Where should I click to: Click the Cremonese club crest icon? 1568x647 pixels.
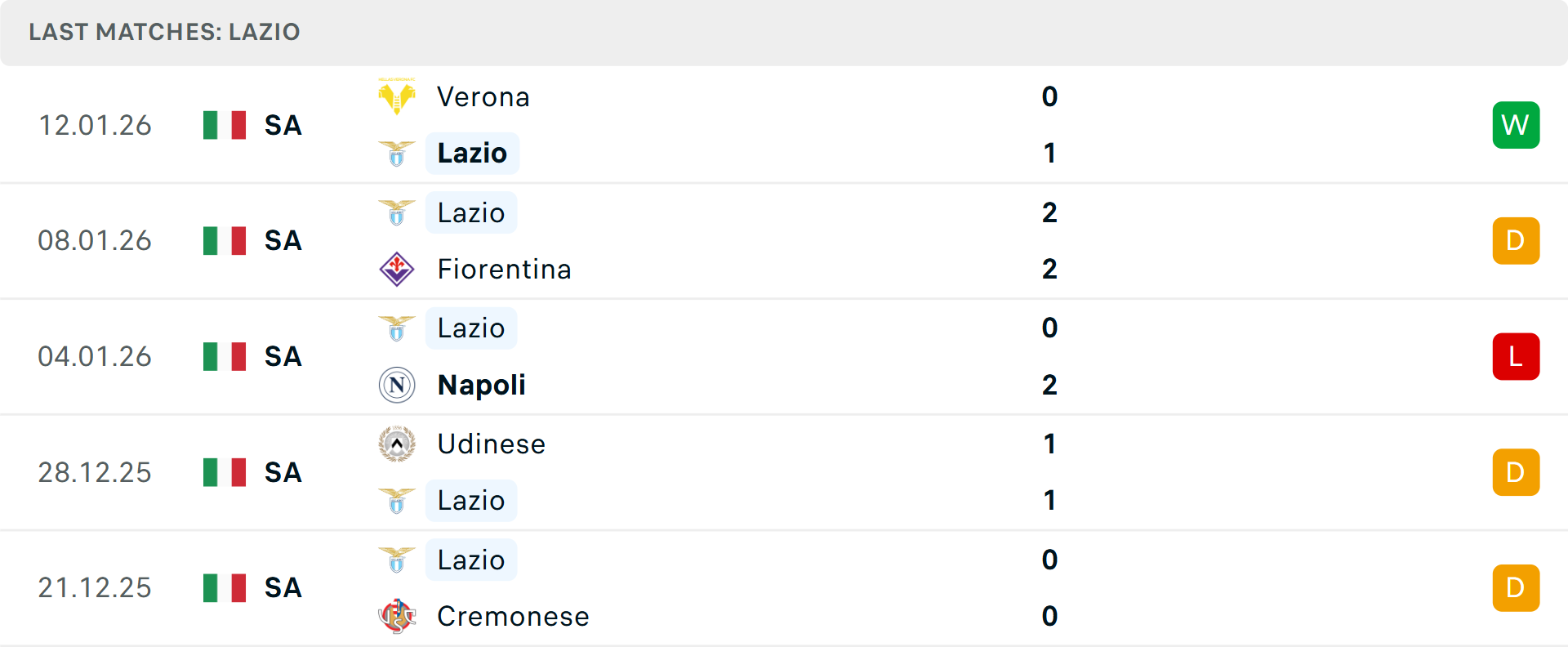point(397,616)
